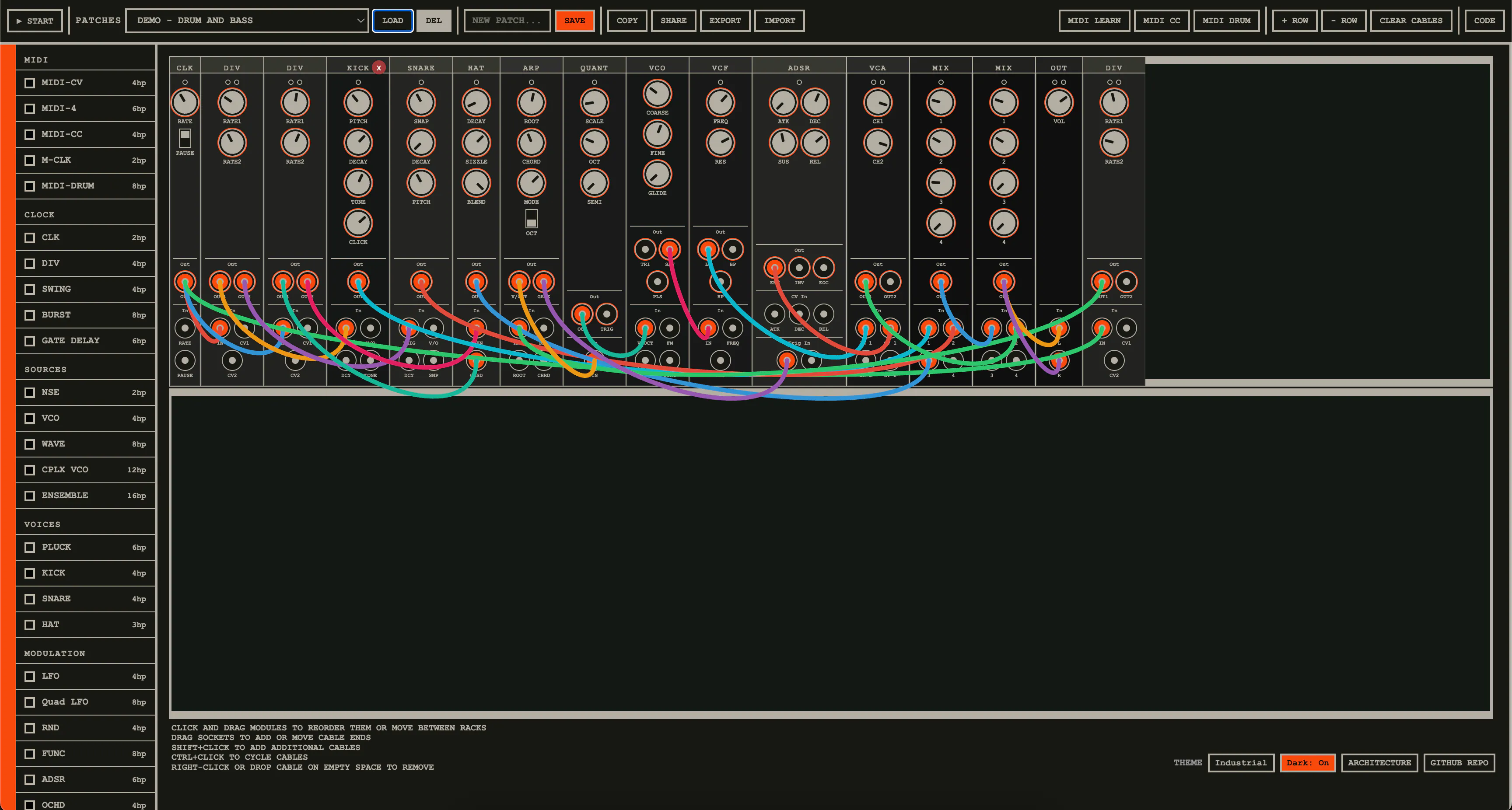Click the ADSR module REL knob
The image size is (1512, 810).
[815, 143]
